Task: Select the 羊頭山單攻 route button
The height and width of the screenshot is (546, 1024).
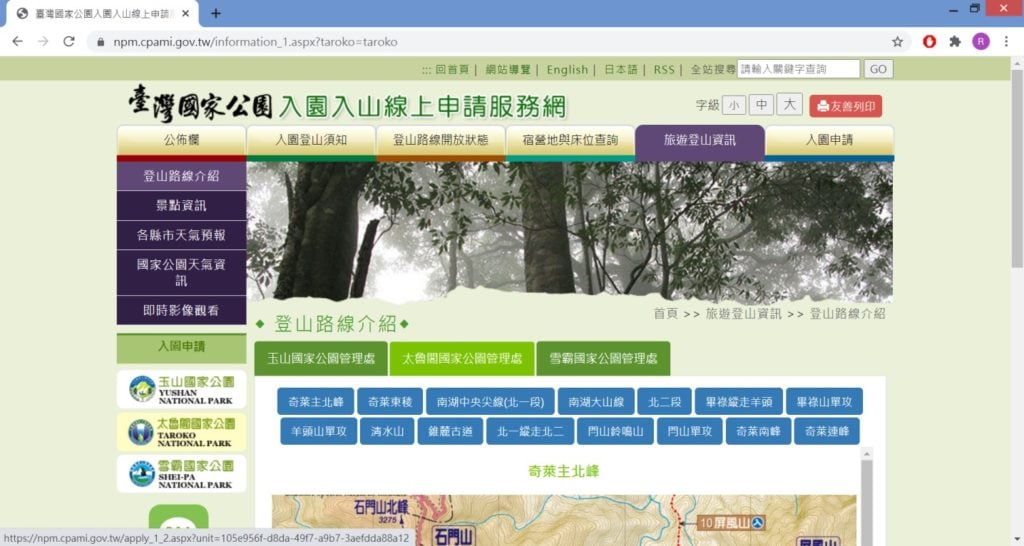Action: coord(318,431)
